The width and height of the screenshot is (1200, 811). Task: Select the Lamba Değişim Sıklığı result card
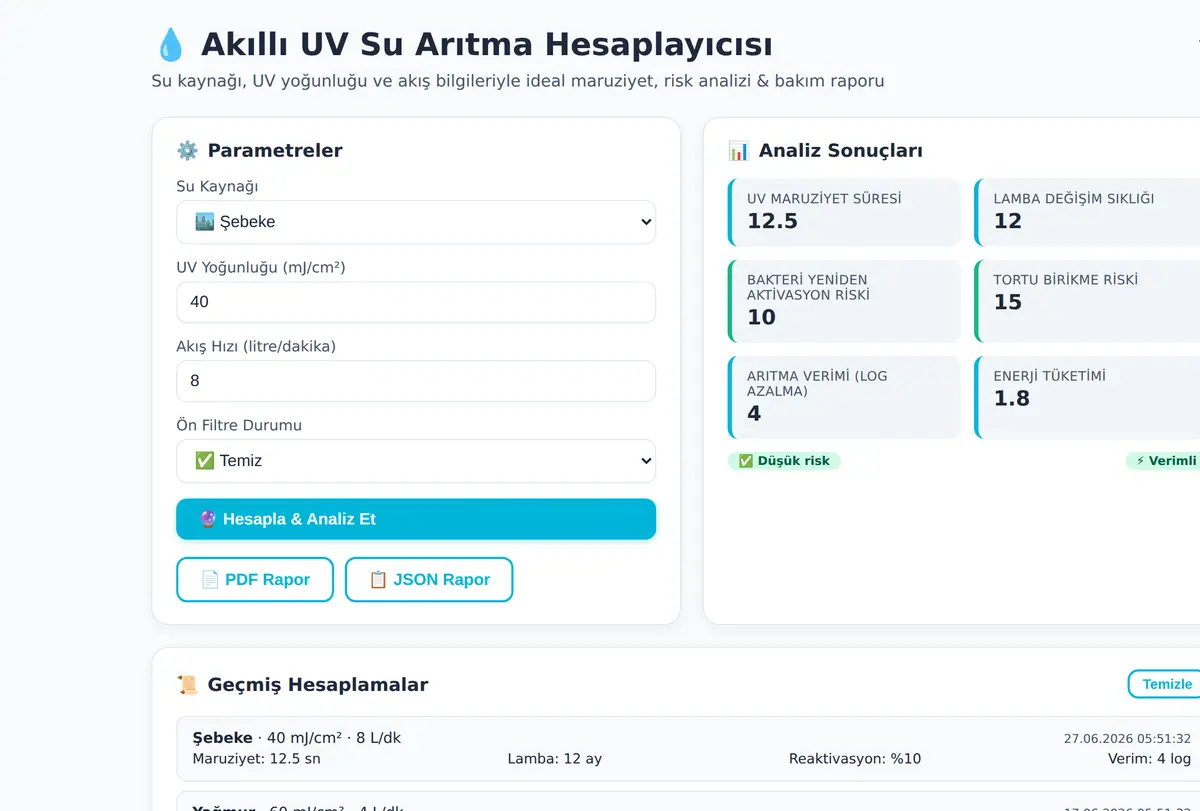tap(1088, 212)
